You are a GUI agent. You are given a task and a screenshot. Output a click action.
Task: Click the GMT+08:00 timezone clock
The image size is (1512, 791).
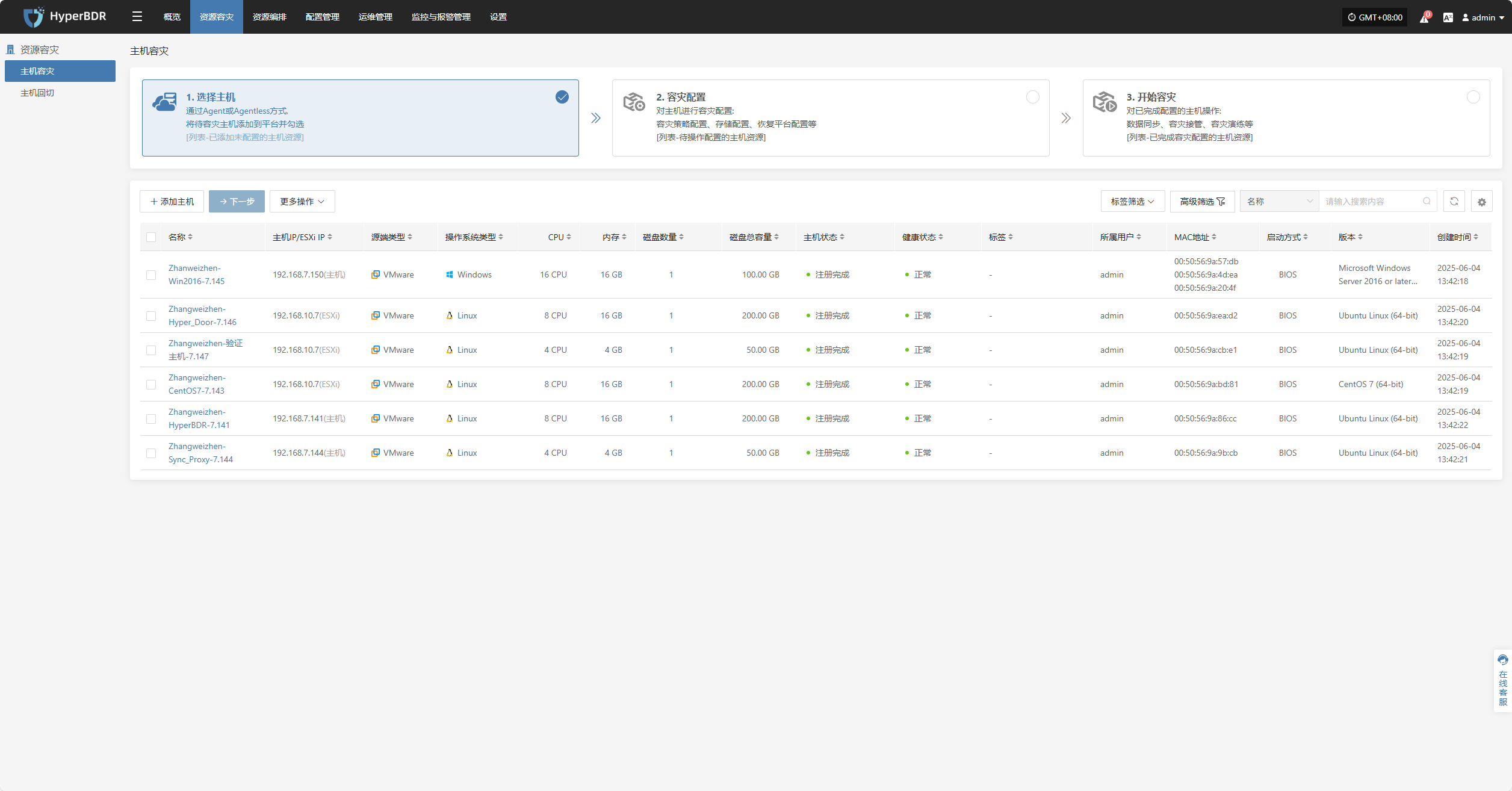1375,17
